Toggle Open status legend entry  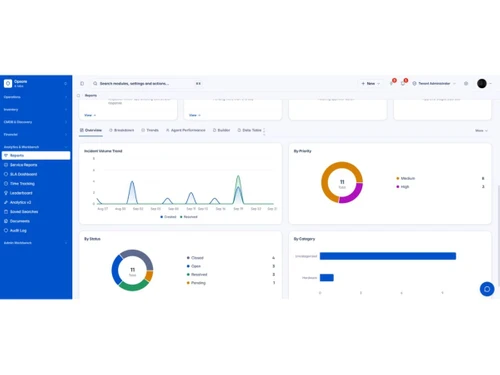194,266
